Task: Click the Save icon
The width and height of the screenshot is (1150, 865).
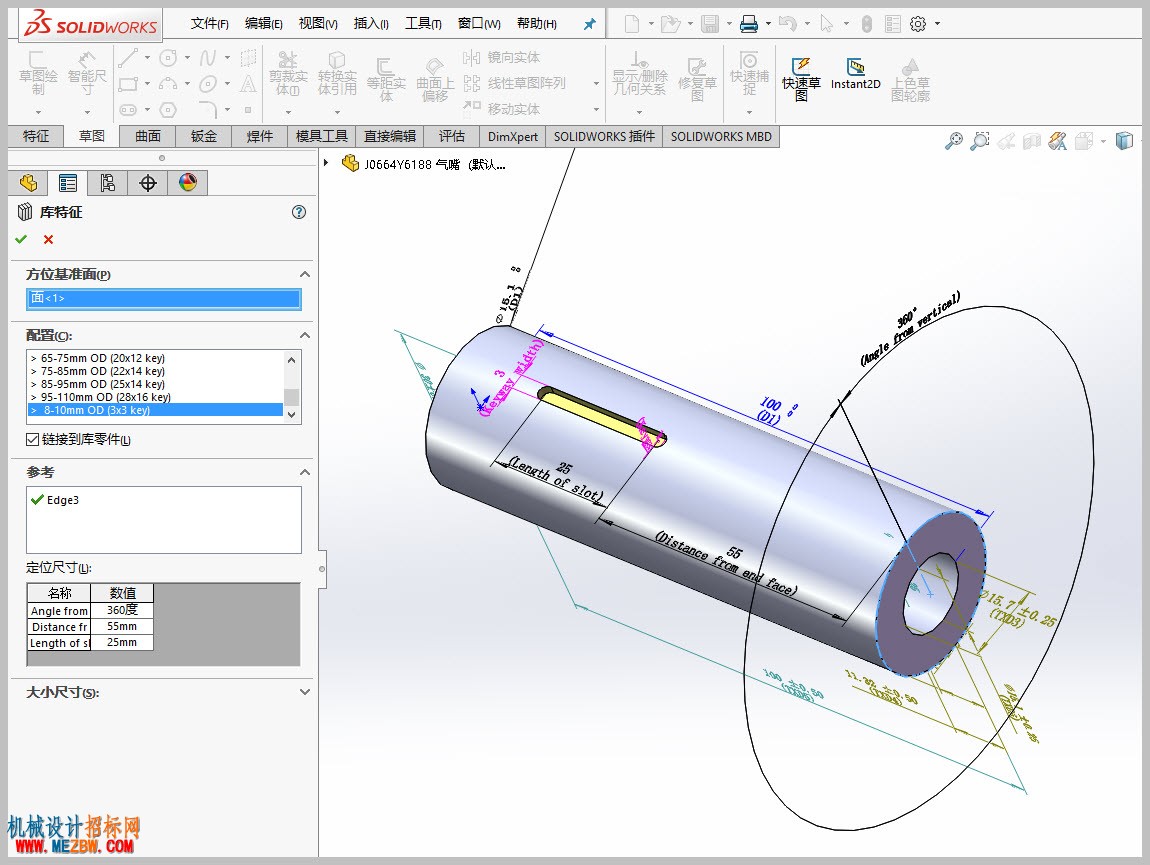Action: point(710,24)
